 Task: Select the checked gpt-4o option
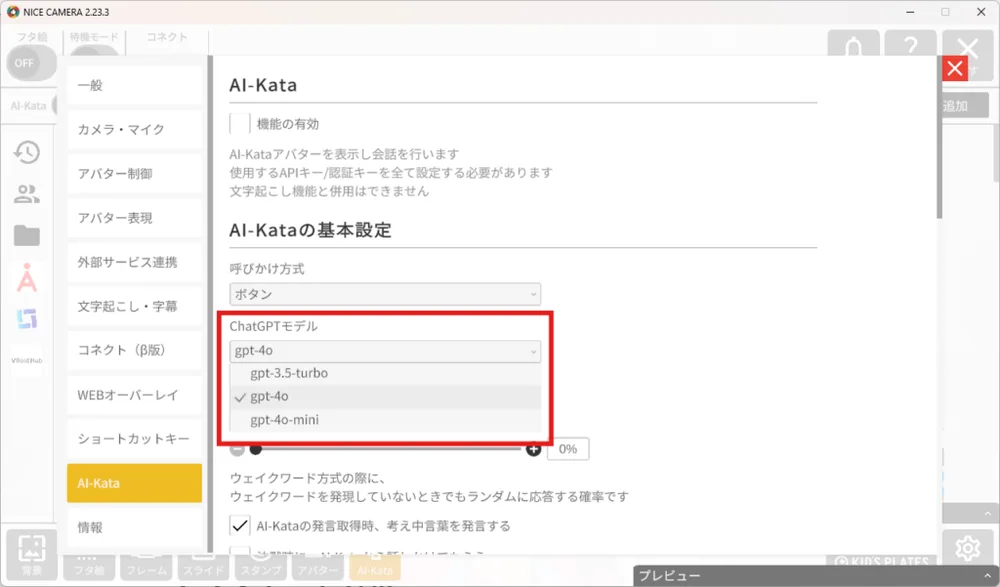tap(385, 396)
